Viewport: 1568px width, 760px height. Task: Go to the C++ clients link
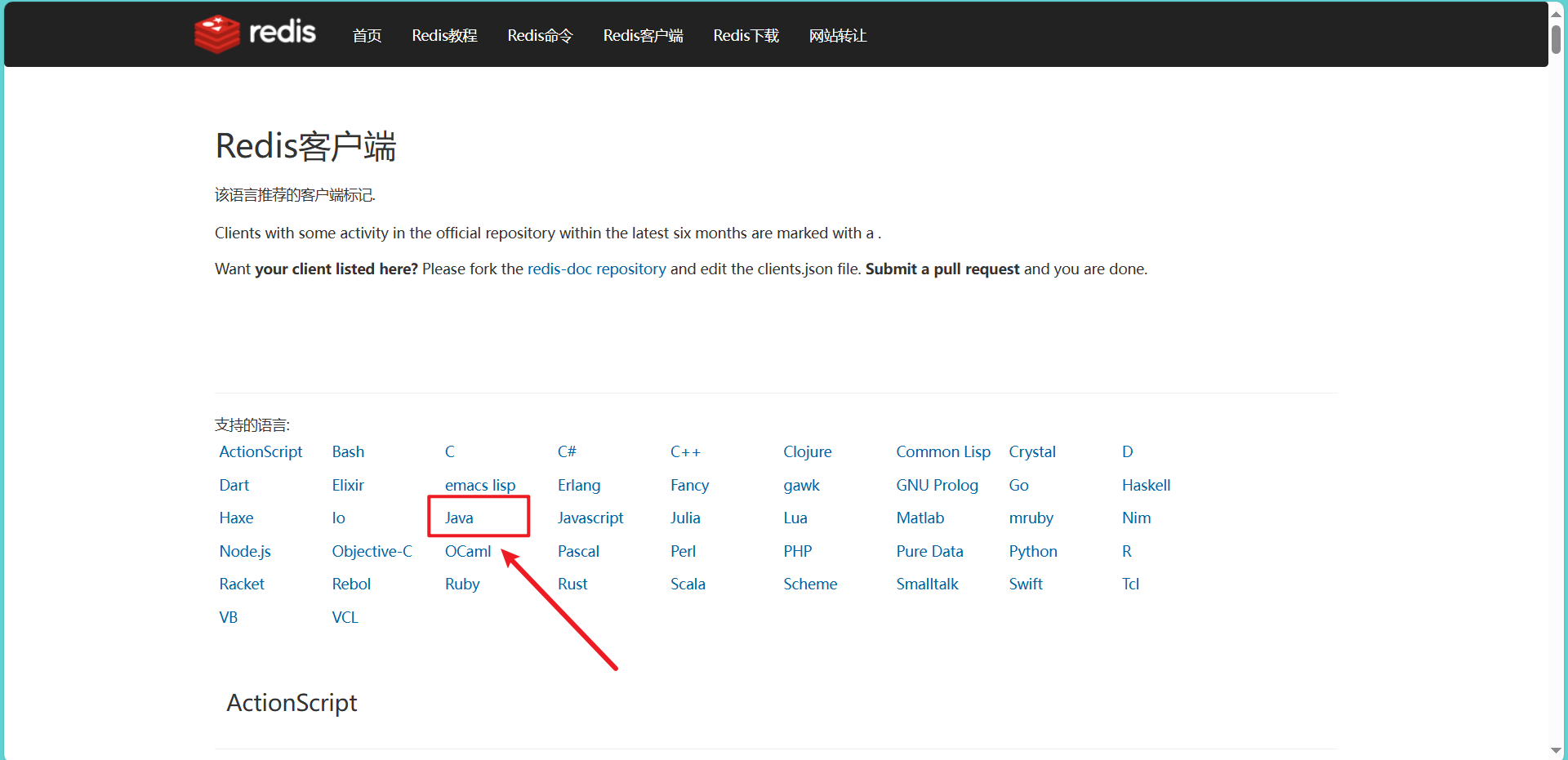coord(685,452)
